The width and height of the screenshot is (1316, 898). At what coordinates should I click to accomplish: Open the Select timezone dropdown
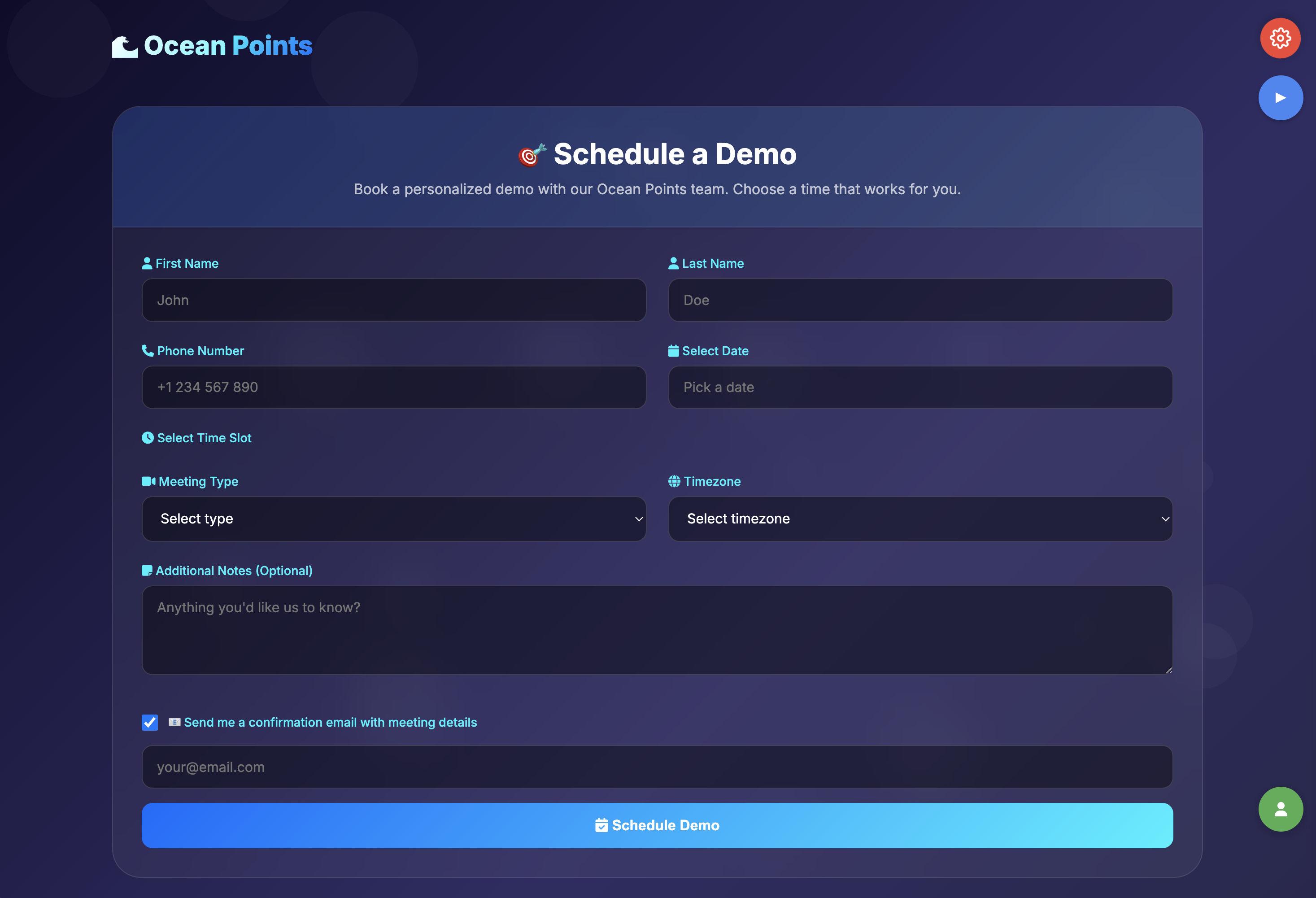(x=920, y=519)
